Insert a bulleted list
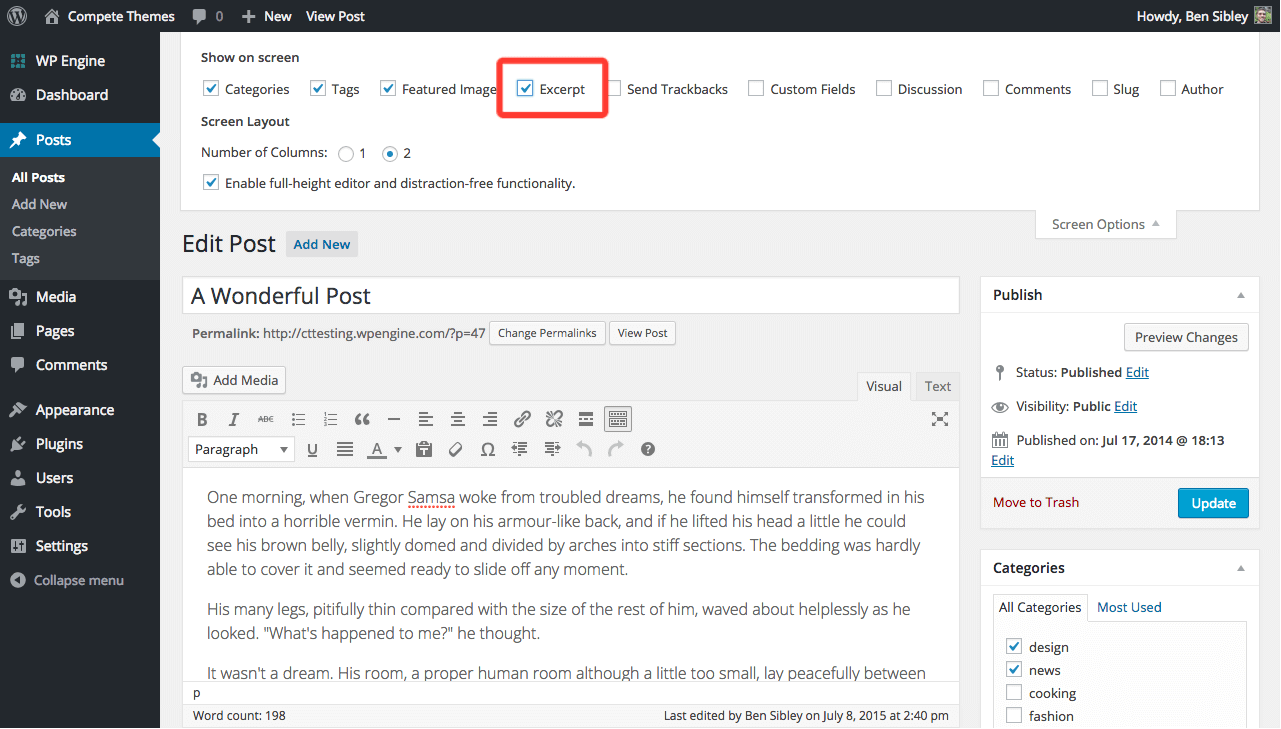 tap(298, 419)
